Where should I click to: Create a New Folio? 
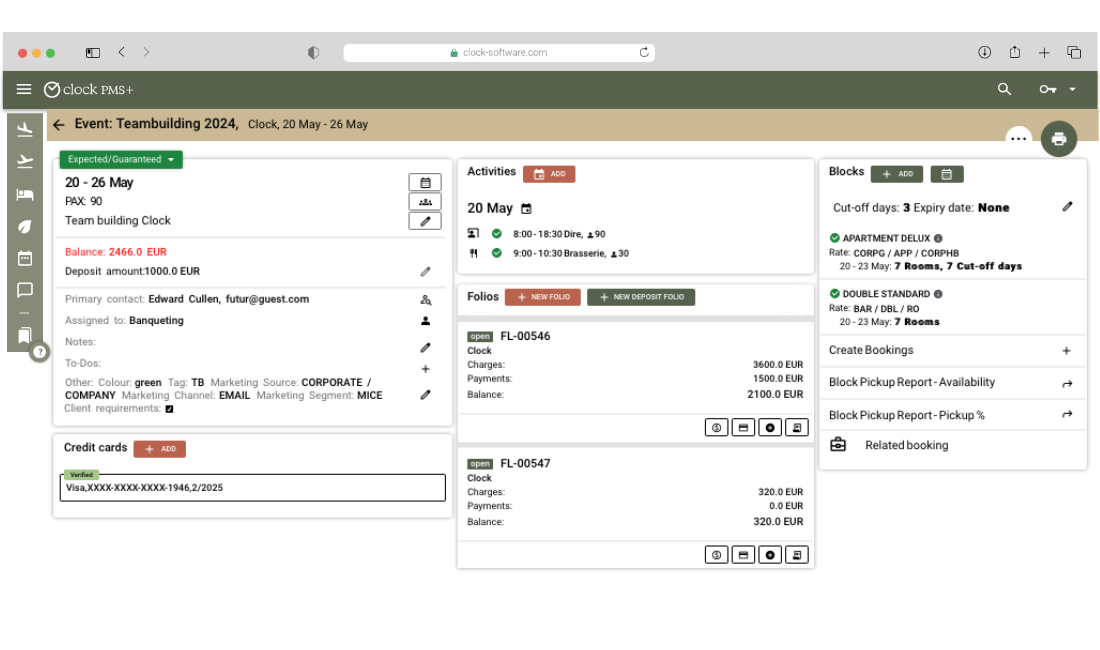tap(542, 297)
